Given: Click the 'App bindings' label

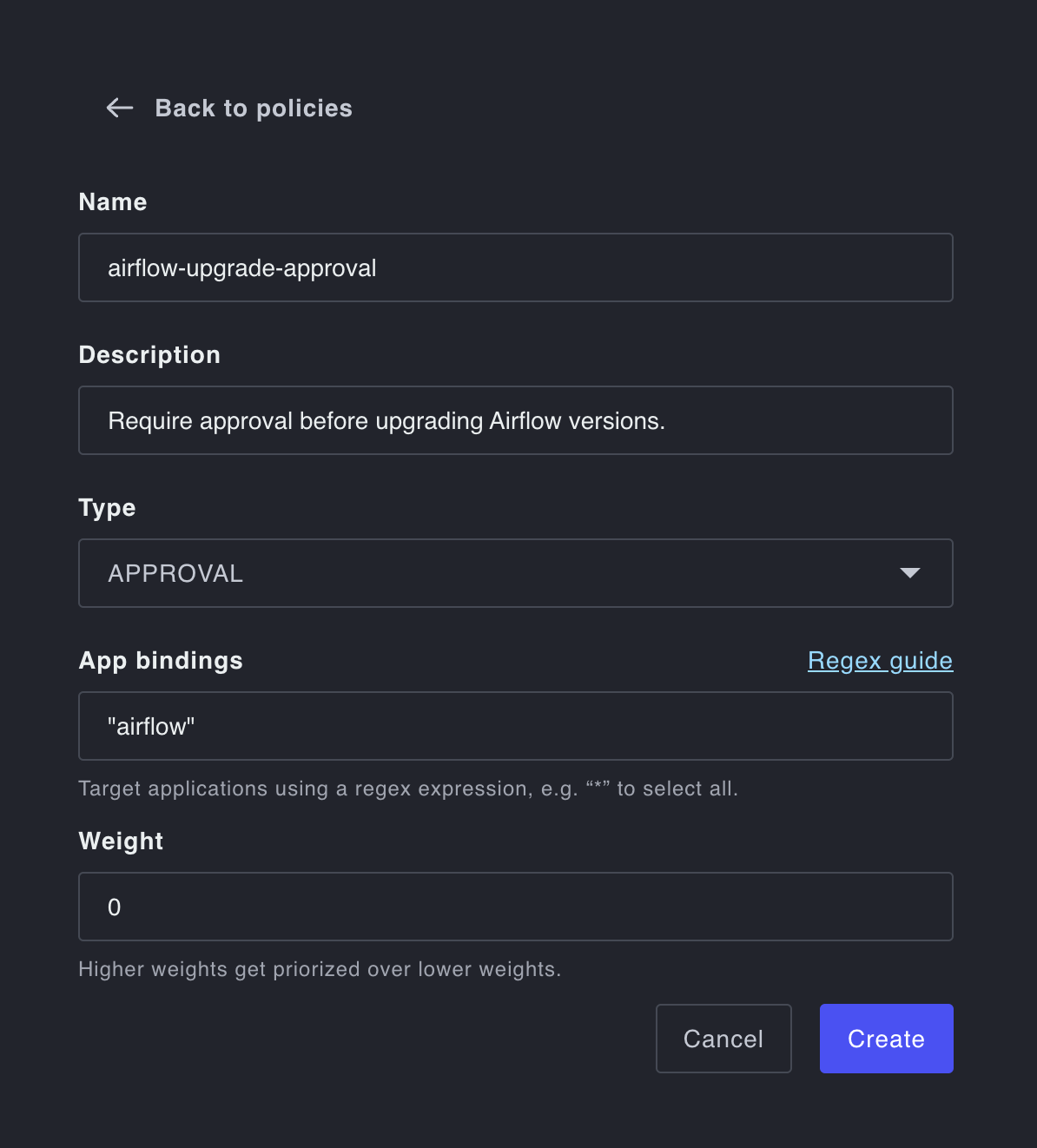Looking at the screenshot, I should point(161,661).
